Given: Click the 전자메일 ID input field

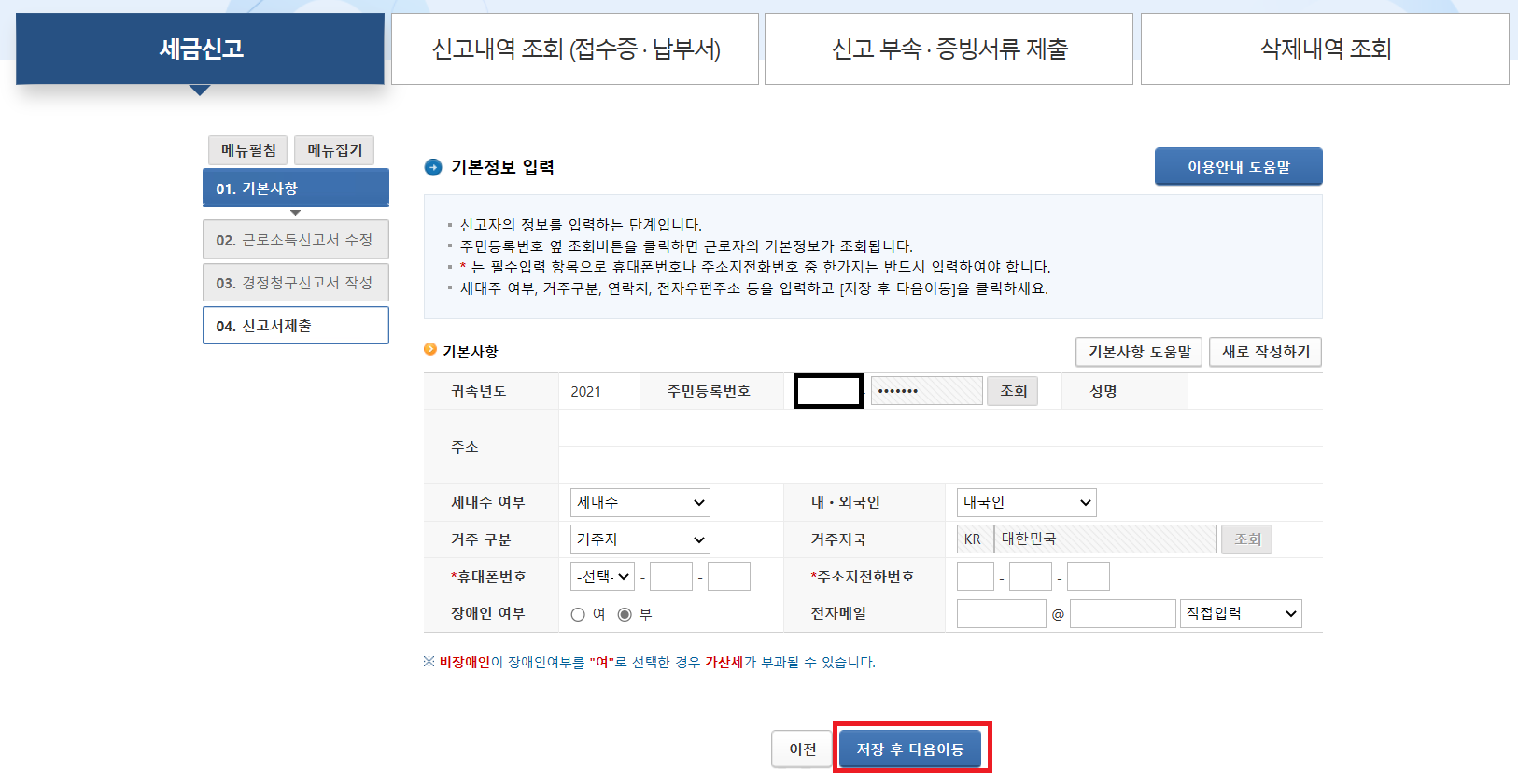Looking at the screenshot, I should click(x=1002, y=613).
